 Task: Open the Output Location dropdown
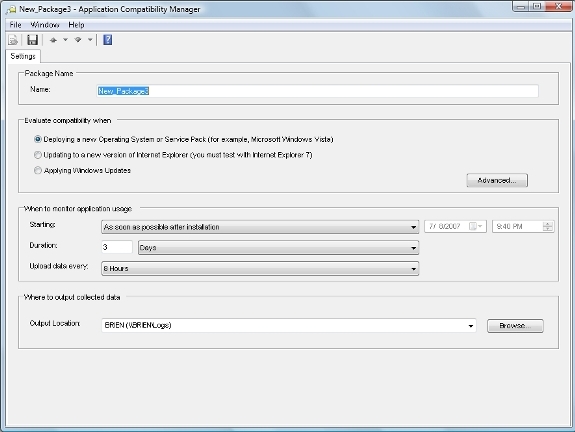pos(289,325)
